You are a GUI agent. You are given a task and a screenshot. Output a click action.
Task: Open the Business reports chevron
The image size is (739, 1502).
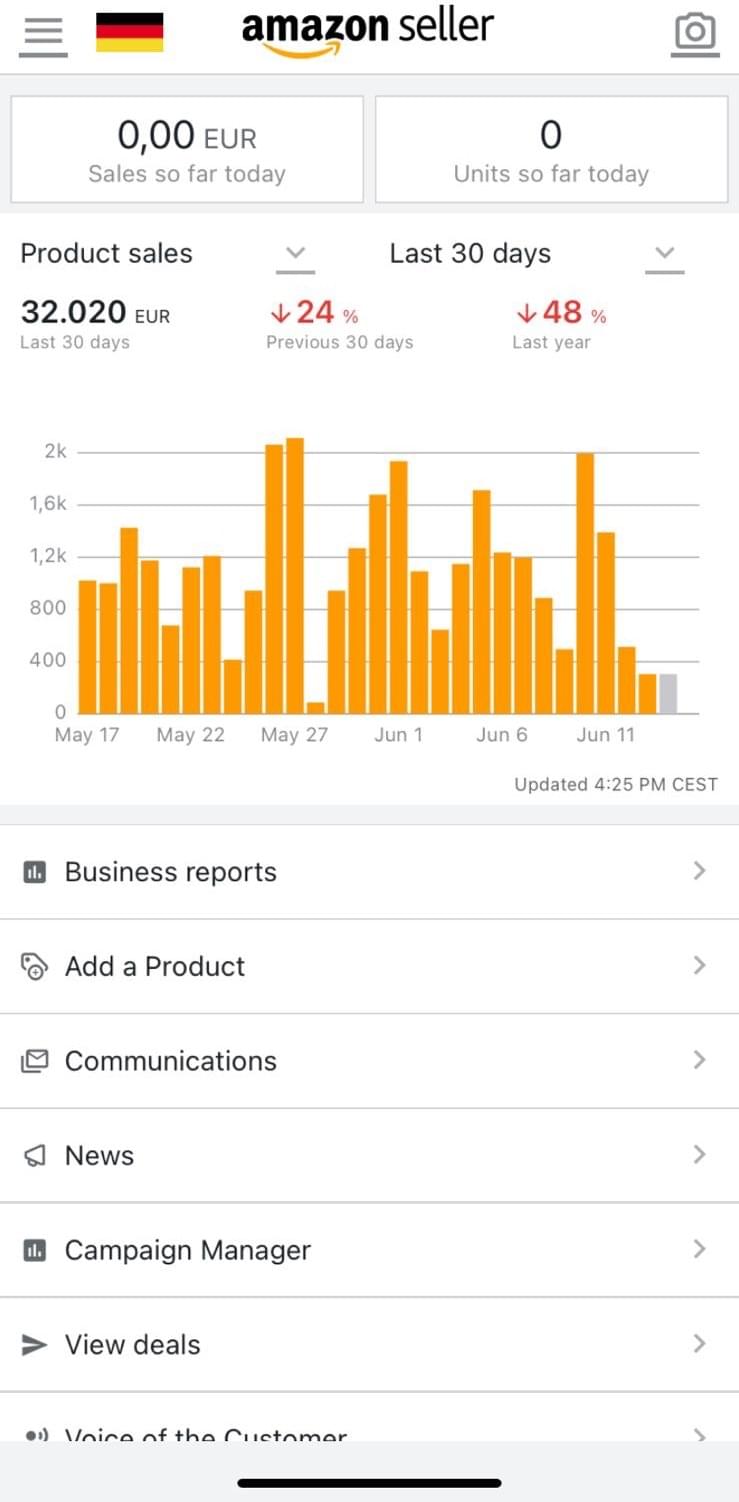(x=699, y=872)
